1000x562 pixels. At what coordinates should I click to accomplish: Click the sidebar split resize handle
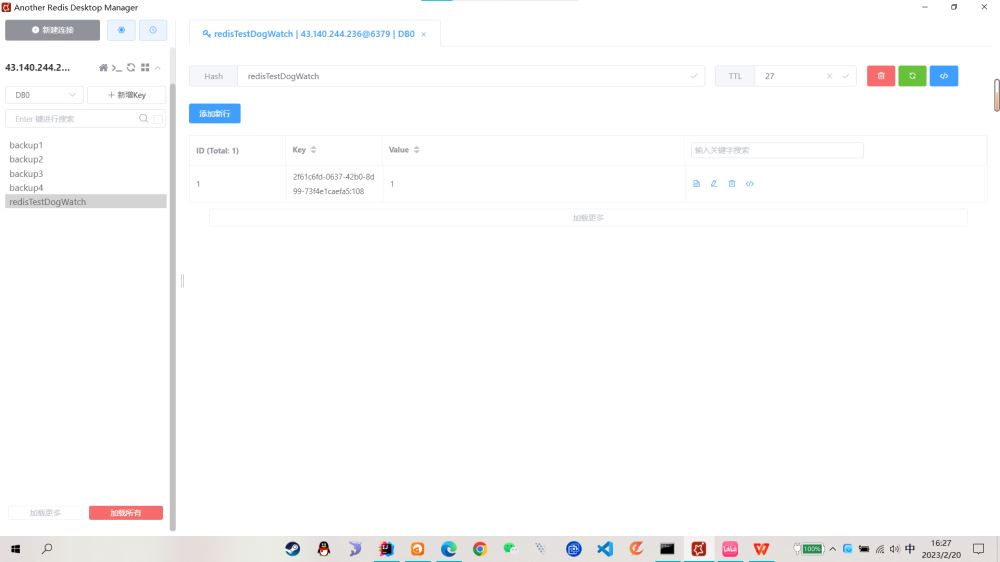(x=182, y=281)
